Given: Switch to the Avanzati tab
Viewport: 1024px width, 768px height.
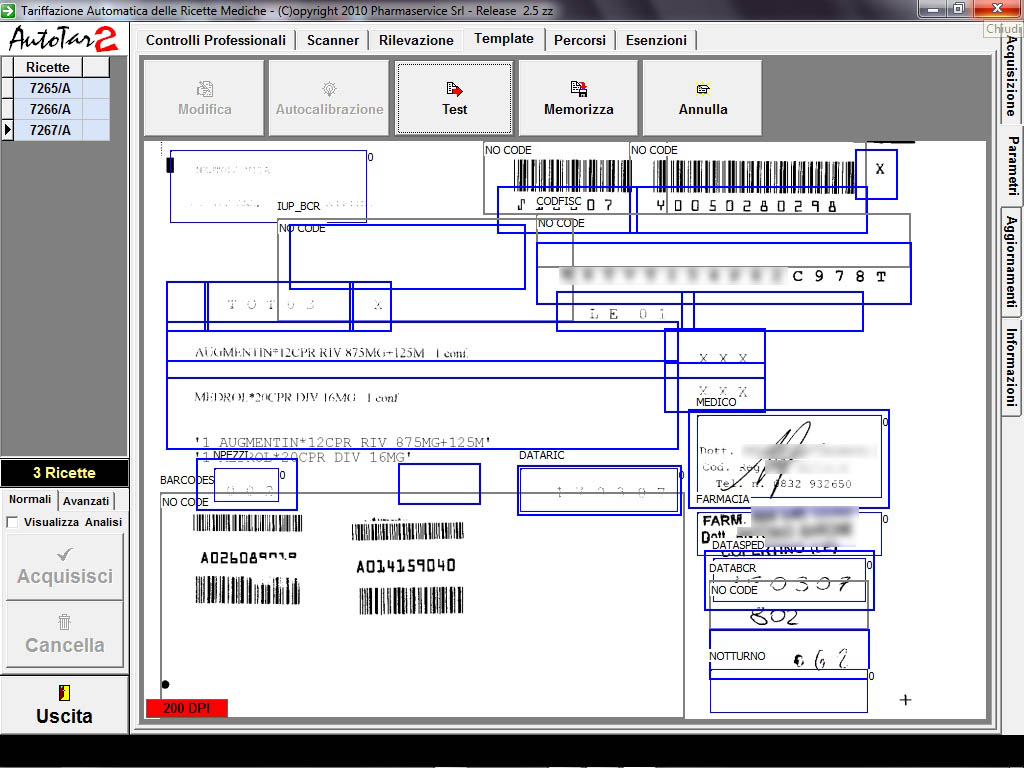Looking at the screenshot, I should [86, 500].
